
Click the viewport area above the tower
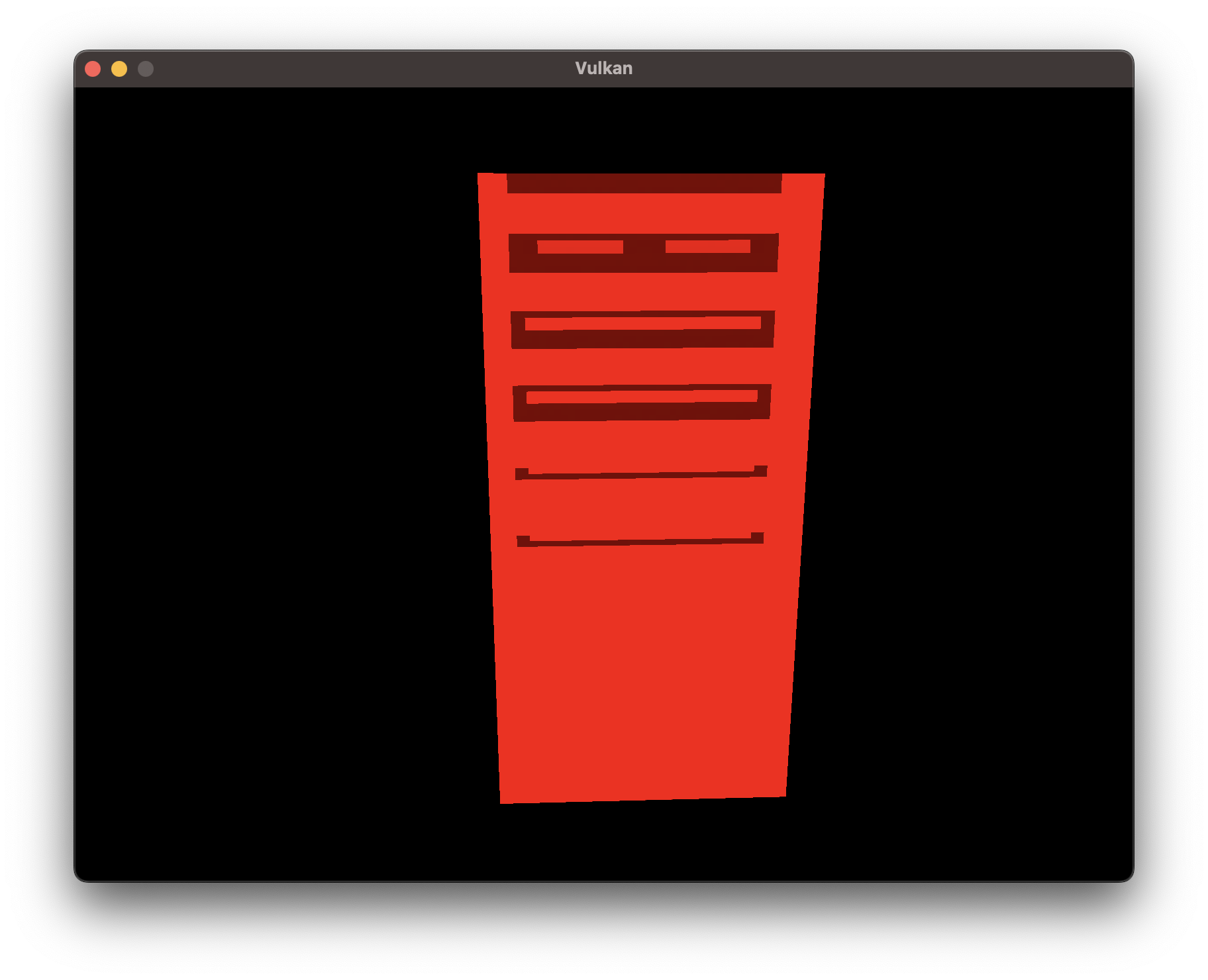(642, 126)
